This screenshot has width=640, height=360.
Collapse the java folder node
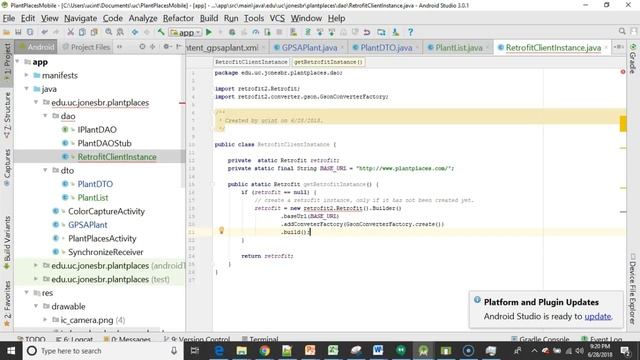27,89
